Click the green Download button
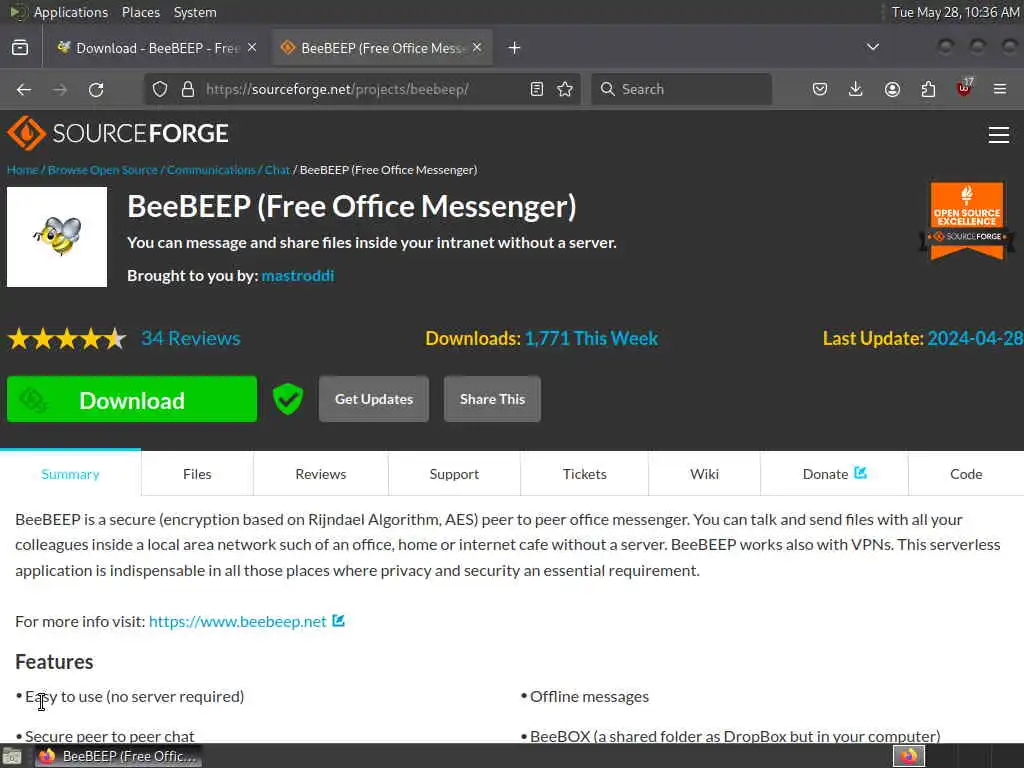The image size is (1024, 768). click(132, 399)
